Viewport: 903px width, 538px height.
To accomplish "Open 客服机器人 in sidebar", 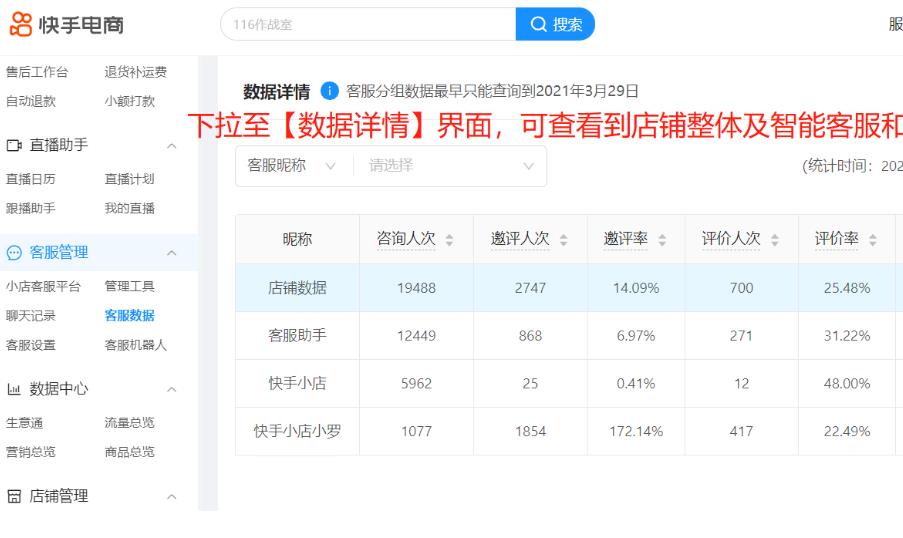I will (135, 345).
